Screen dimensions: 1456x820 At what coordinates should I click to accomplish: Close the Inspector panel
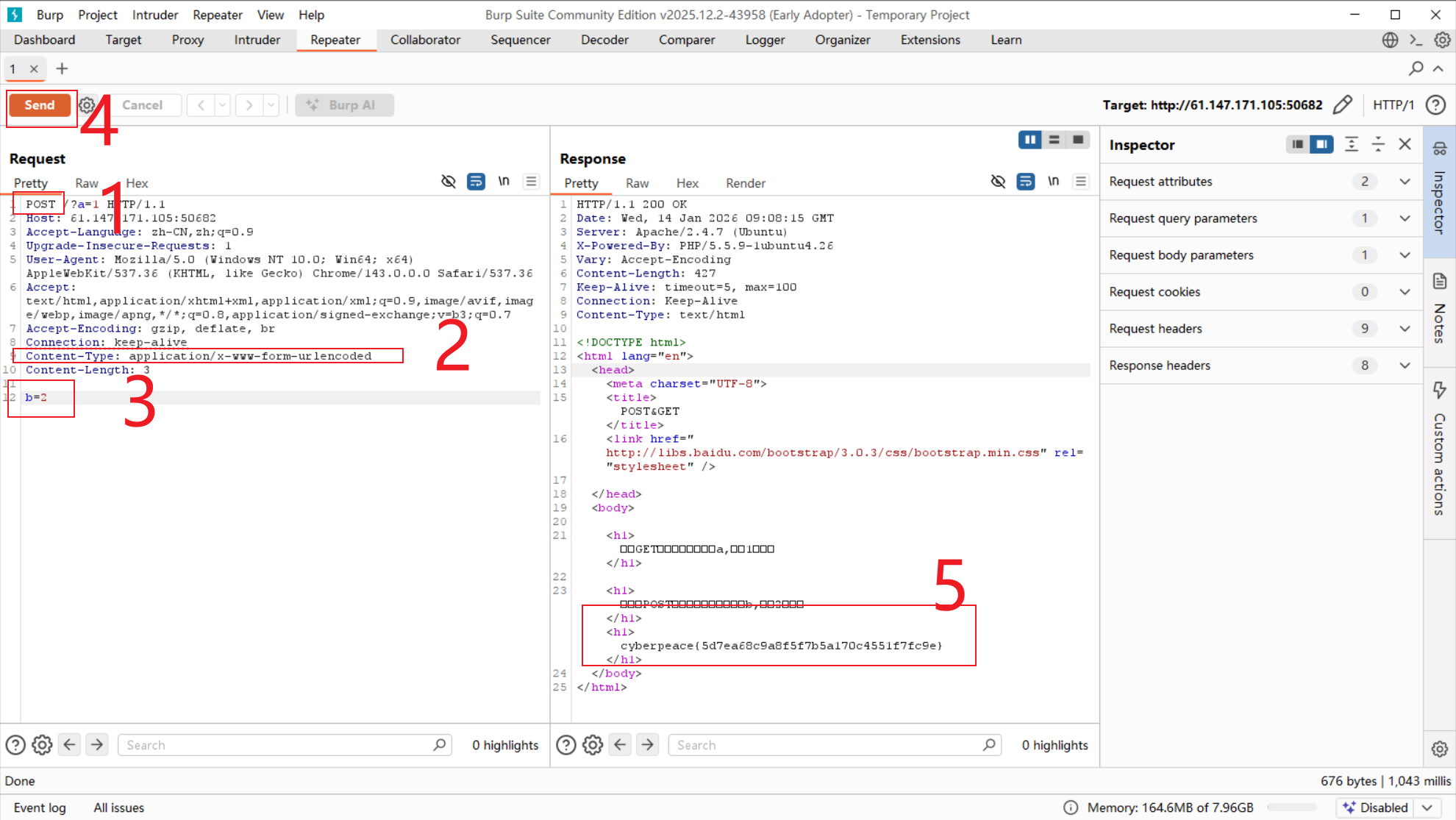tap(1405, 144)
